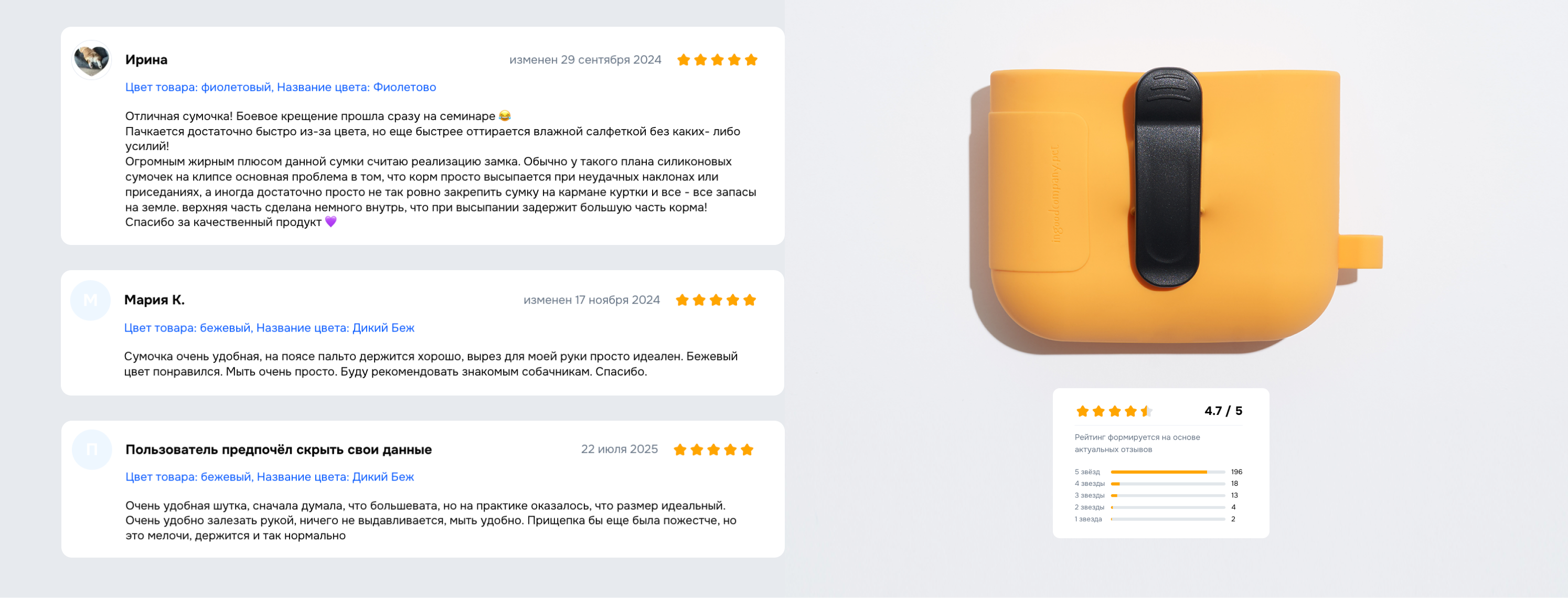Click the purple heart emoji in Ирина's review
This screenshot has height=598, width=1568.
pyautogui.click(x=330, y=222)
